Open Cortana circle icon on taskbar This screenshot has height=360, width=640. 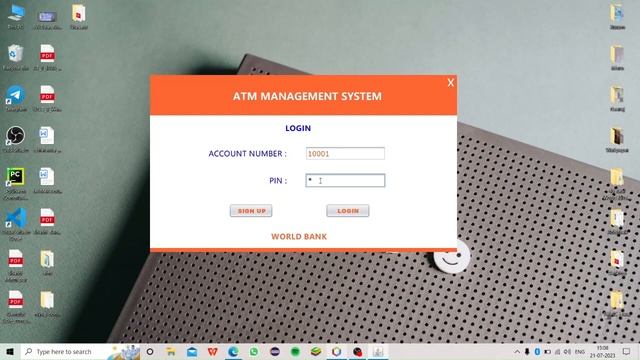(150, 351)
